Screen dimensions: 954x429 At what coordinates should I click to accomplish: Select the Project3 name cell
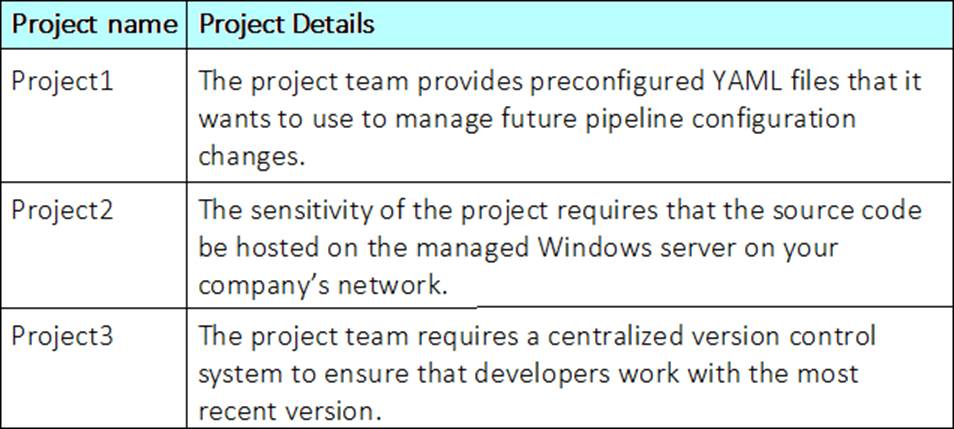point(62,336)
